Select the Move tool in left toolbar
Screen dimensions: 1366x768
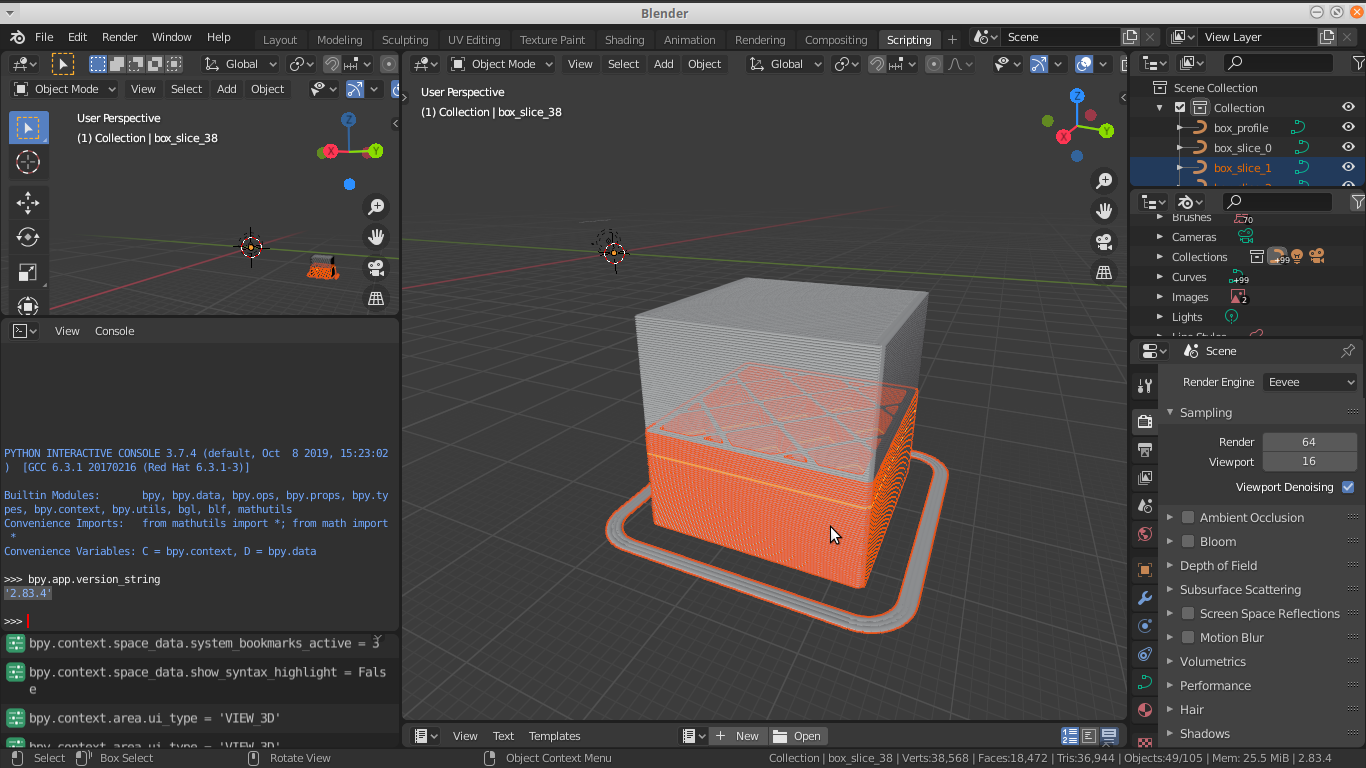[28, 203]
